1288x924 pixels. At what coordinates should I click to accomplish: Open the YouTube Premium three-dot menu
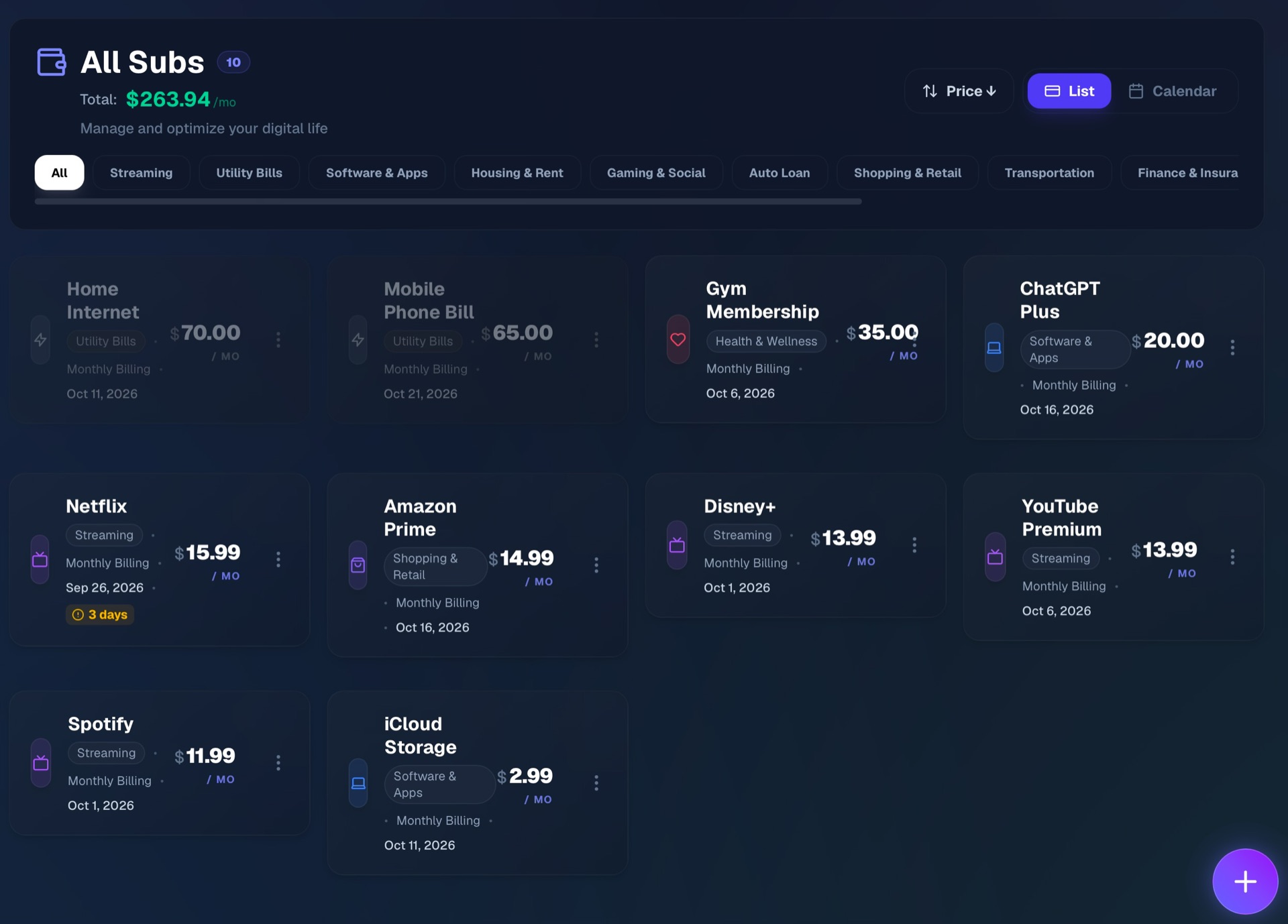pos(1232,557)
